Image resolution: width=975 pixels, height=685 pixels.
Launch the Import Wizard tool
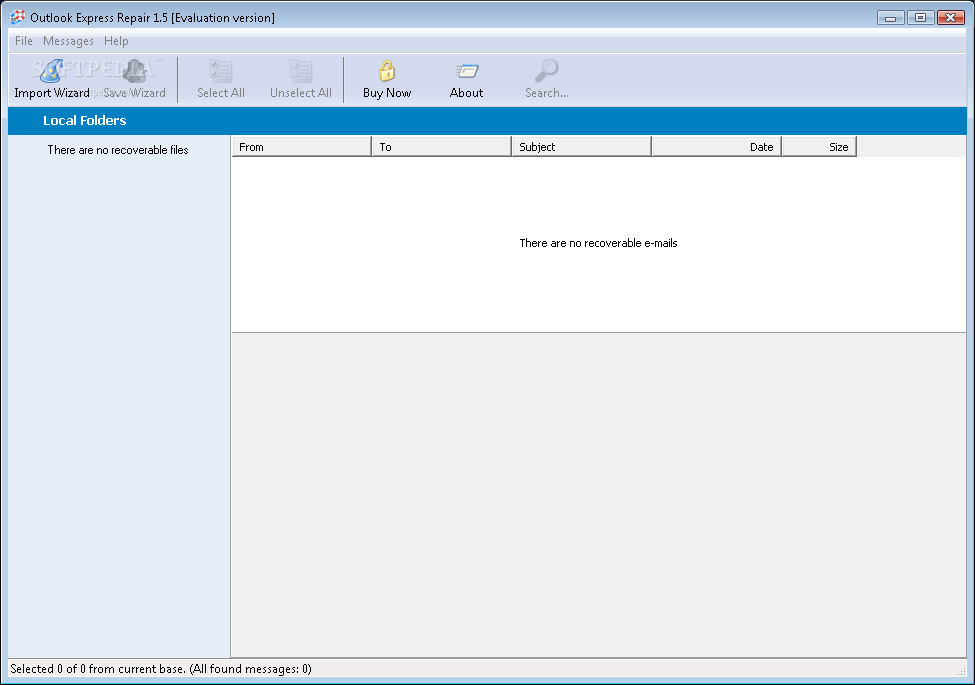click(x=52, y=79)
